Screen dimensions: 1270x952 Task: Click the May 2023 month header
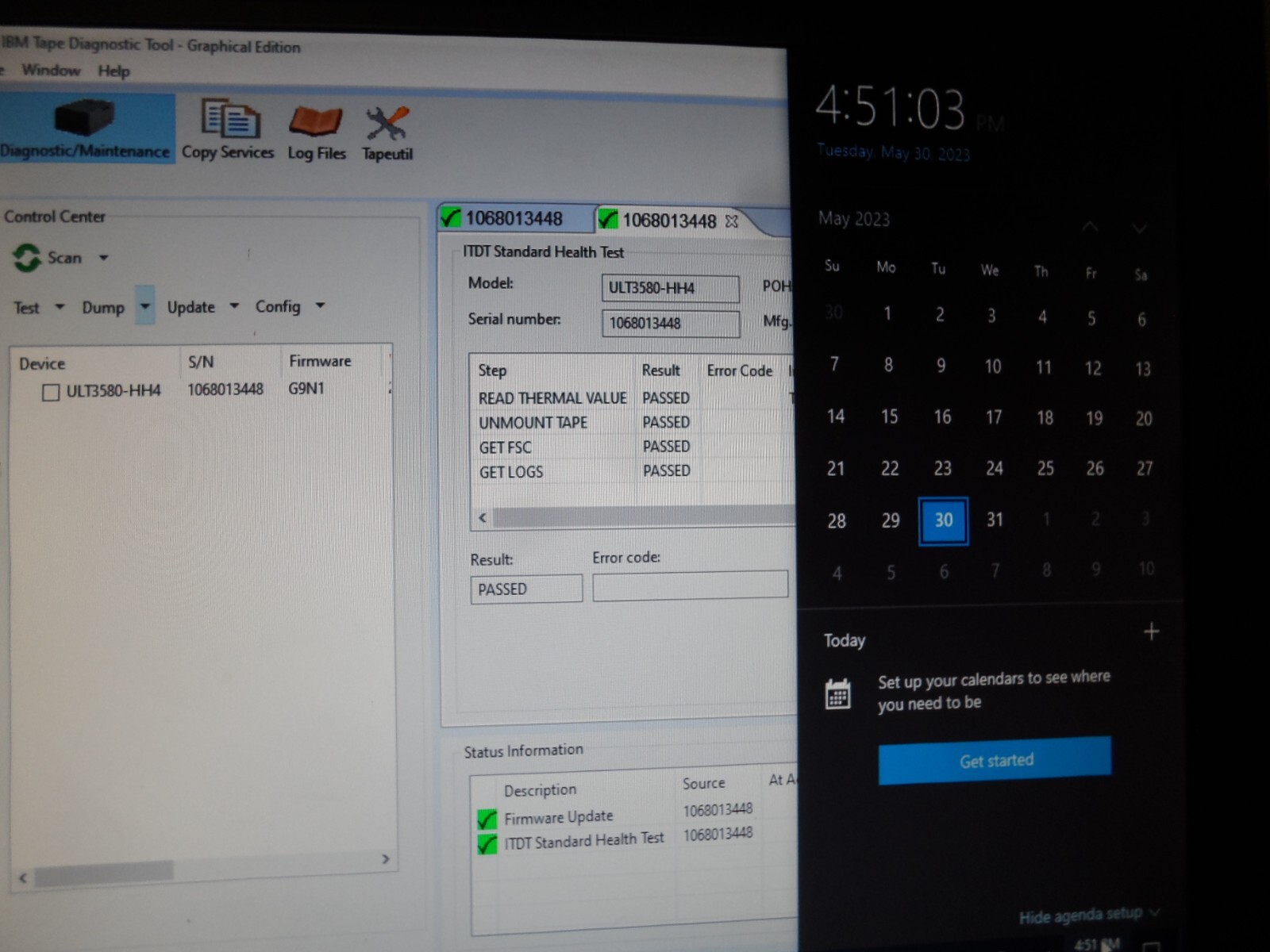[854, 219]
